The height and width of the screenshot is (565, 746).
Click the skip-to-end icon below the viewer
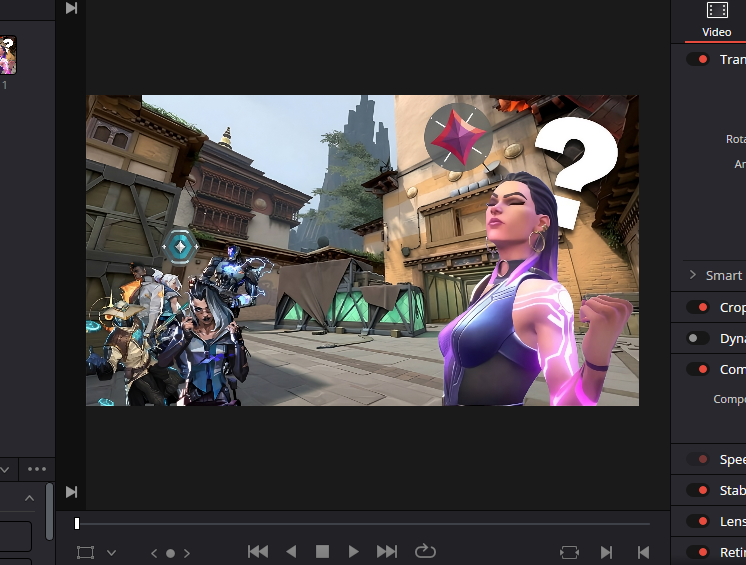point(71,492)
